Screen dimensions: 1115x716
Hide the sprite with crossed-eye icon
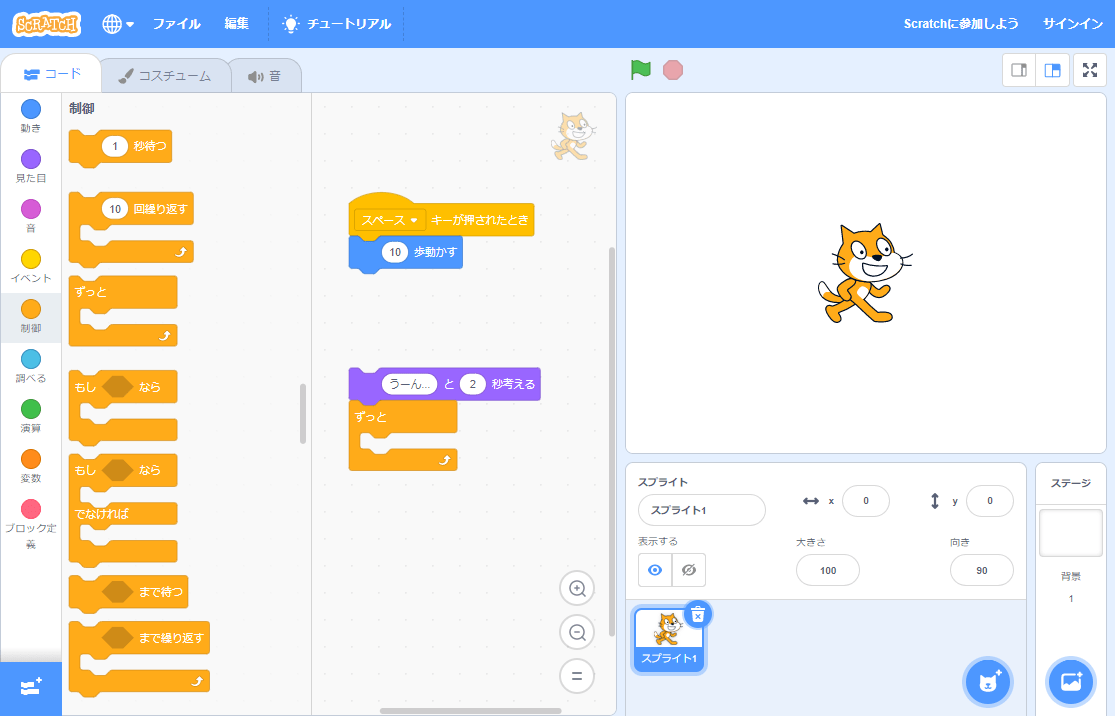[688, 570]
